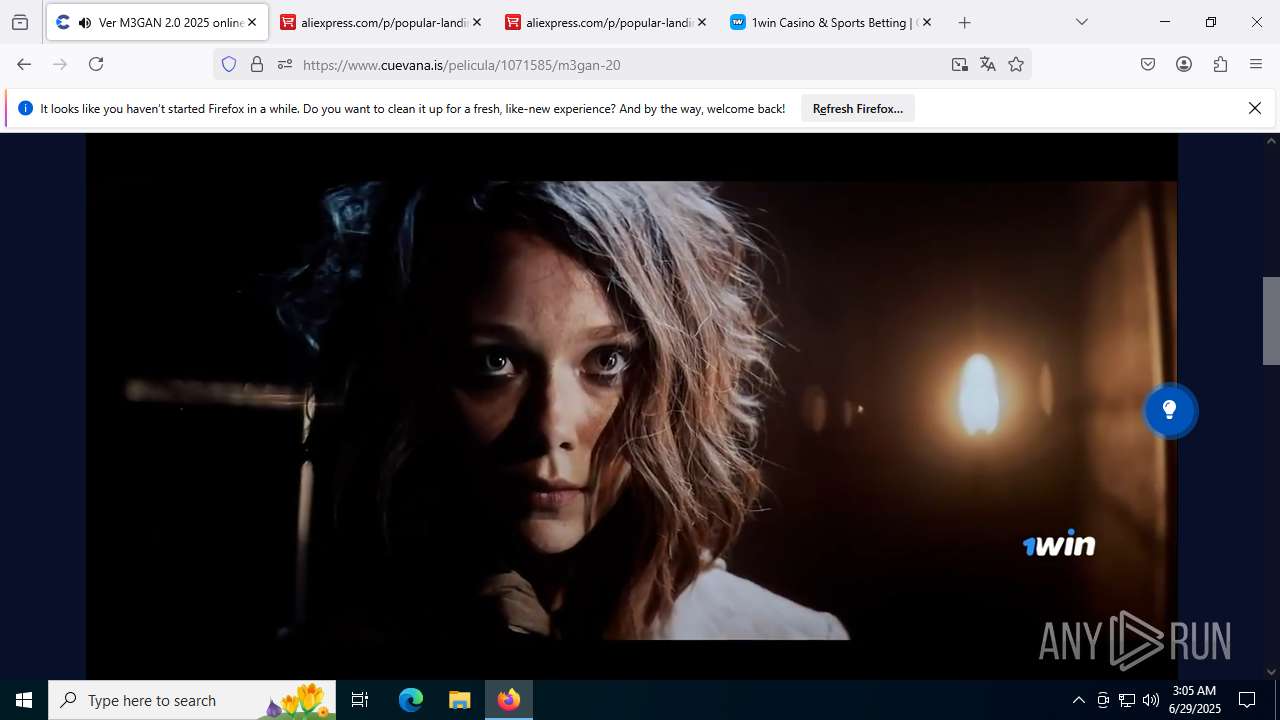Close the aliexpress tab beside the M3GAN tab
The image size is (1280, 720).
click(x=477, y=22)
